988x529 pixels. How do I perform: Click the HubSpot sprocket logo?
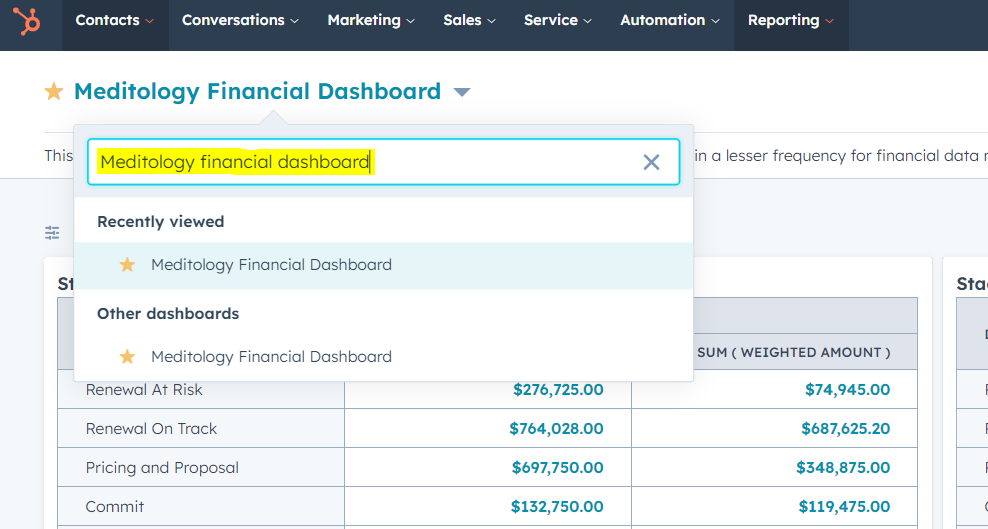pos(27,20)
